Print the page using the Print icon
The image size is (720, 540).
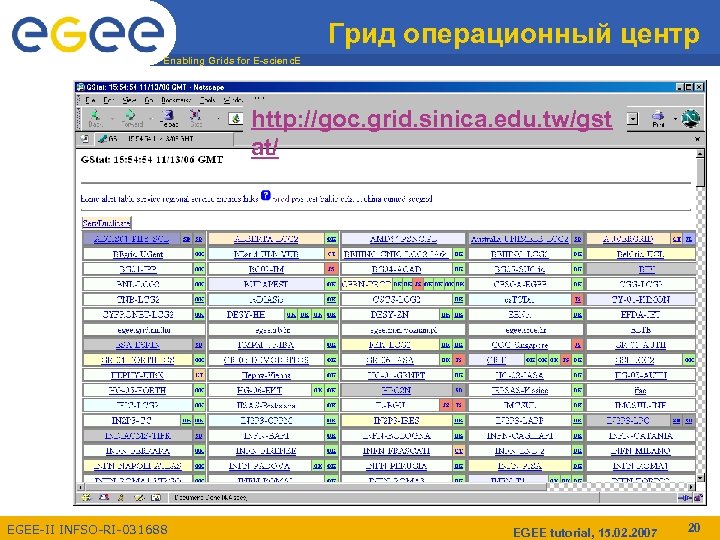pos(658,118)
